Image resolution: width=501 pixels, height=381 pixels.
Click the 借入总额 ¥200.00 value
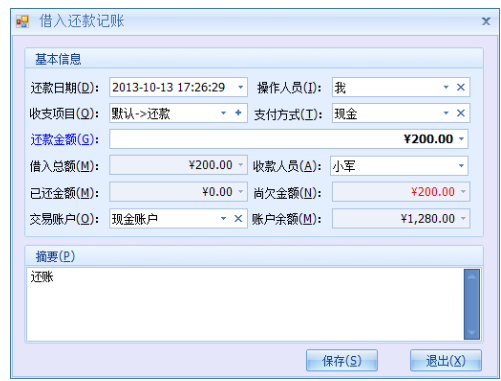(210, 165)
